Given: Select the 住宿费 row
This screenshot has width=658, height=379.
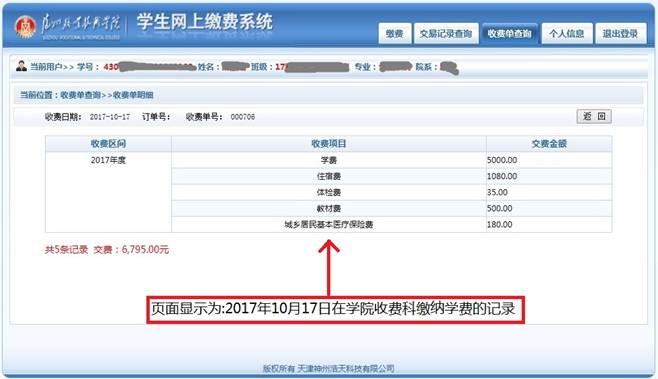Looking at the screenshot, I should click(392, 176).
